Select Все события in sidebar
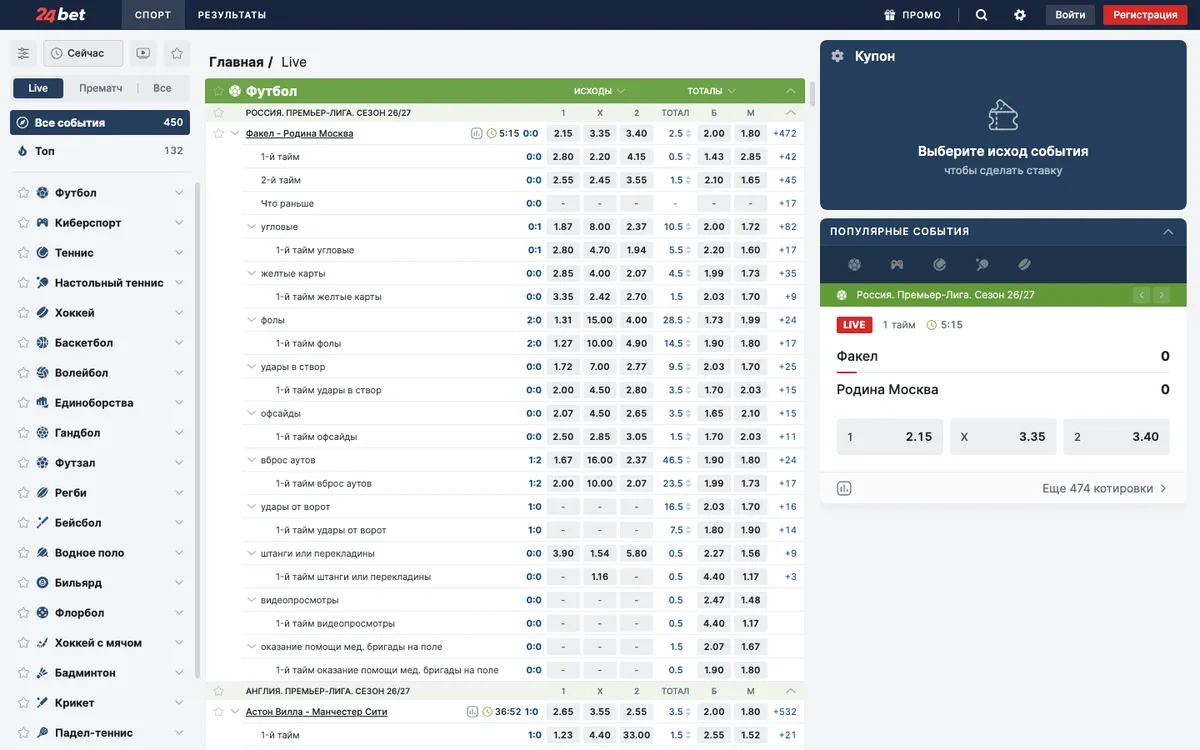The image size is (1200, 750). point(100,122)
